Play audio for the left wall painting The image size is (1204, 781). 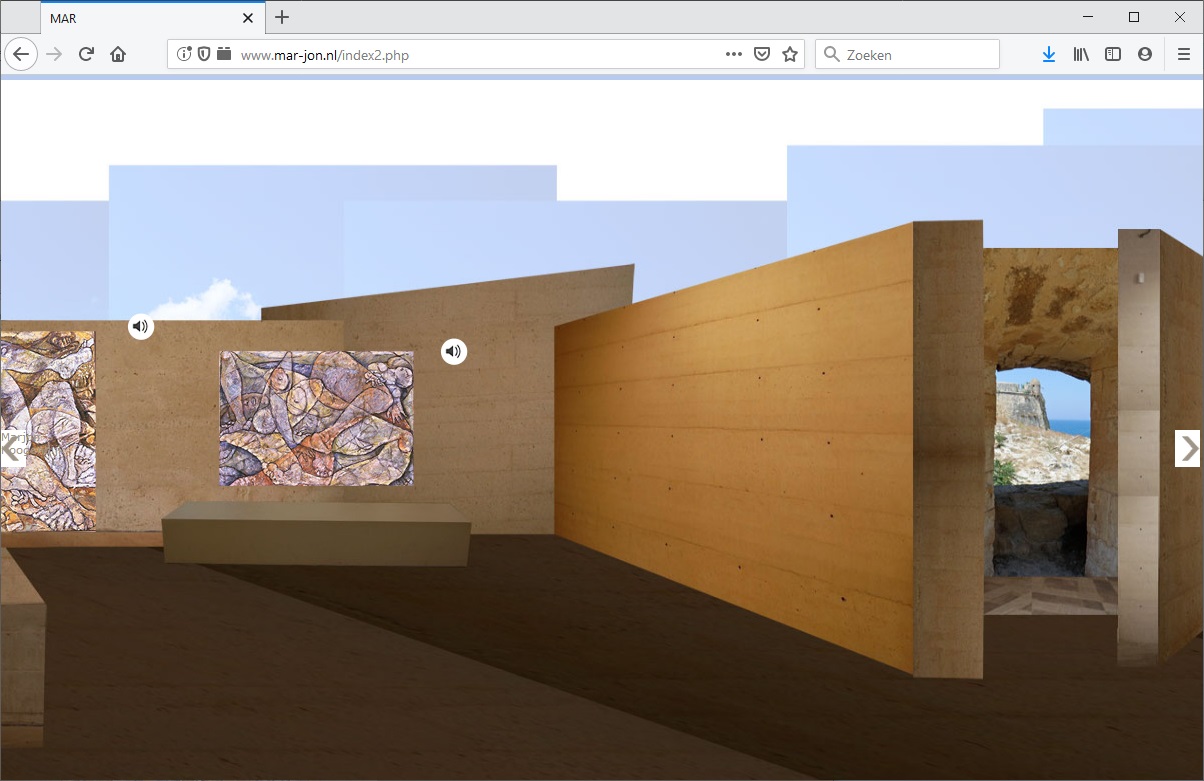(x=141, y=327)
